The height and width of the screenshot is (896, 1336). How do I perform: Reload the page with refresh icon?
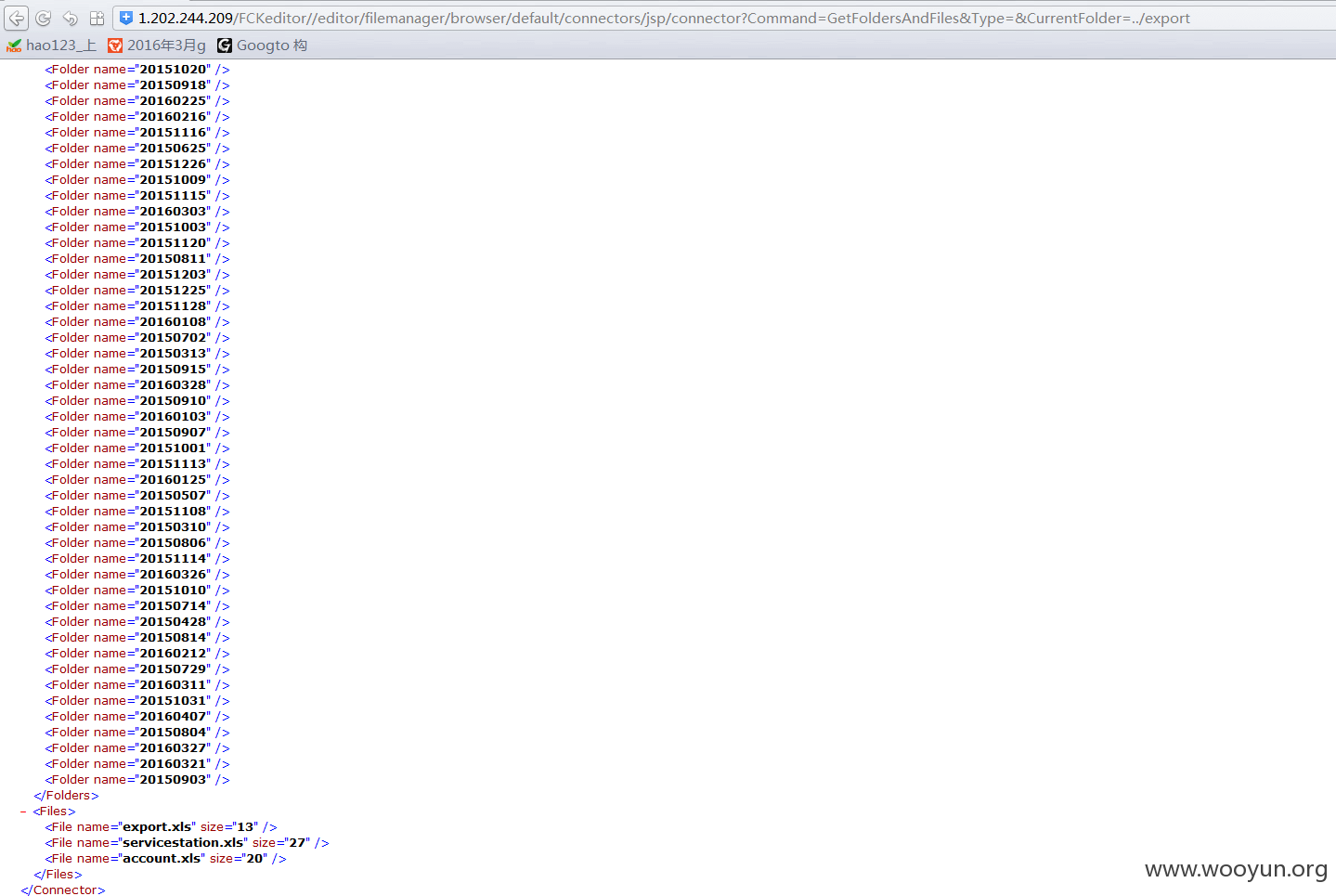click(x=43, y=19)
